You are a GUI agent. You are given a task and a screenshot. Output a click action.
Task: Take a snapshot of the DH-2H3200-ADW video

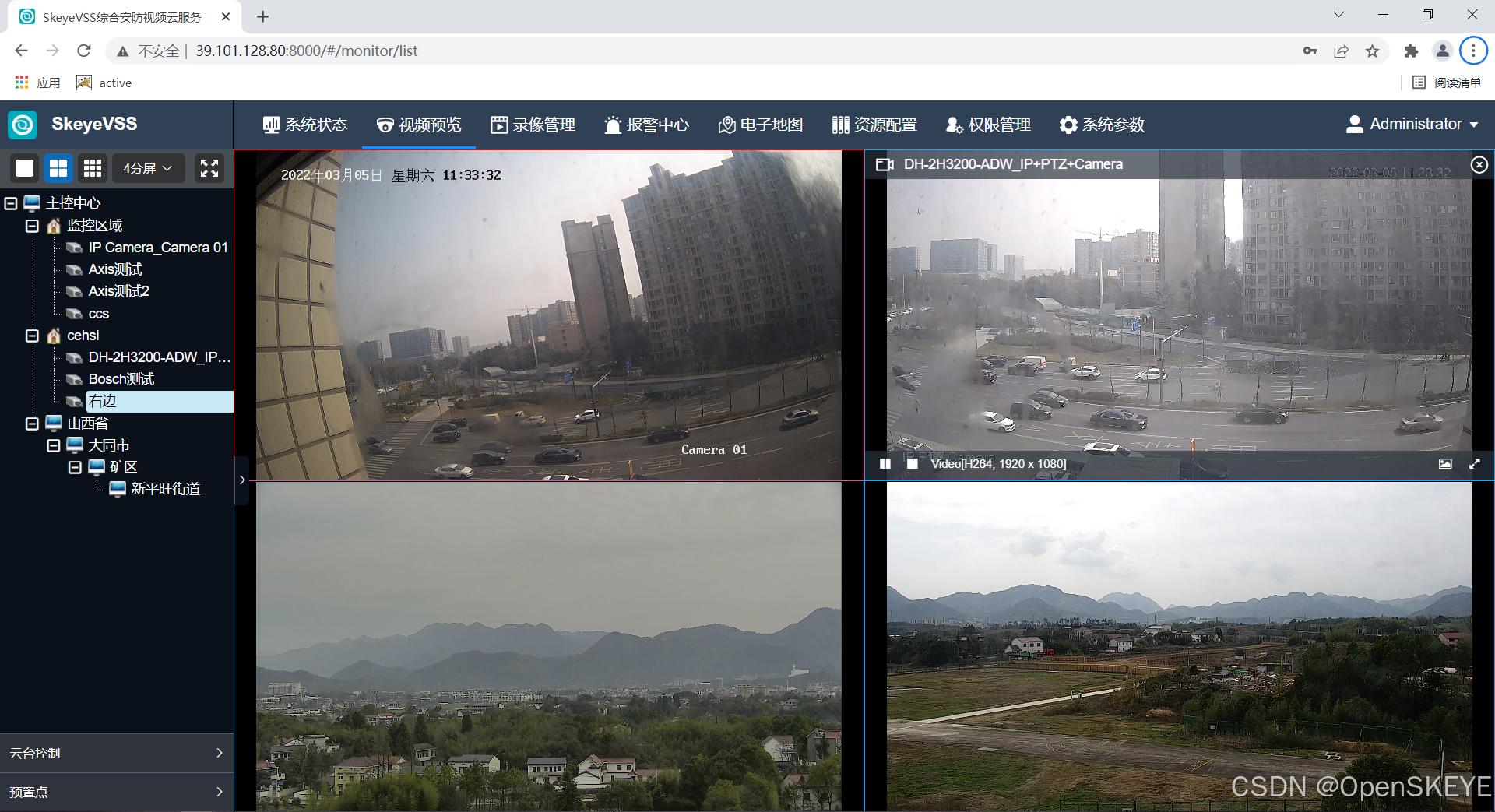[x=1445, y=463]
